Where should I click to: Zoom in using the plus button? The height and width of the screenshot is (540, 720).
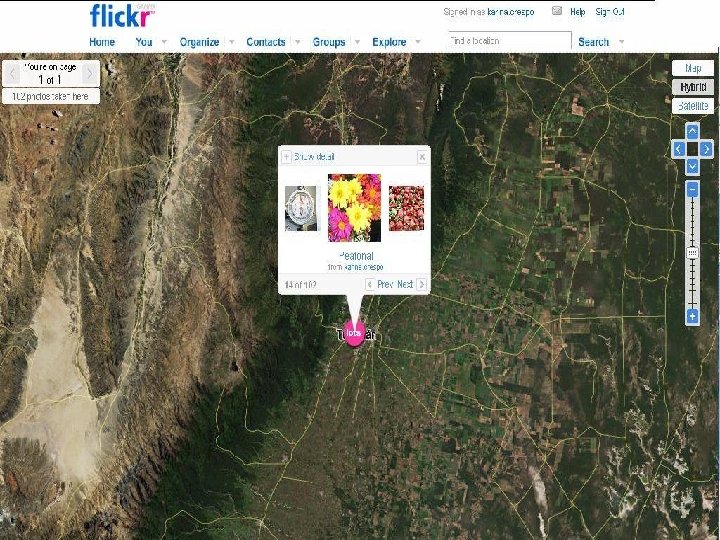point(692,316)
